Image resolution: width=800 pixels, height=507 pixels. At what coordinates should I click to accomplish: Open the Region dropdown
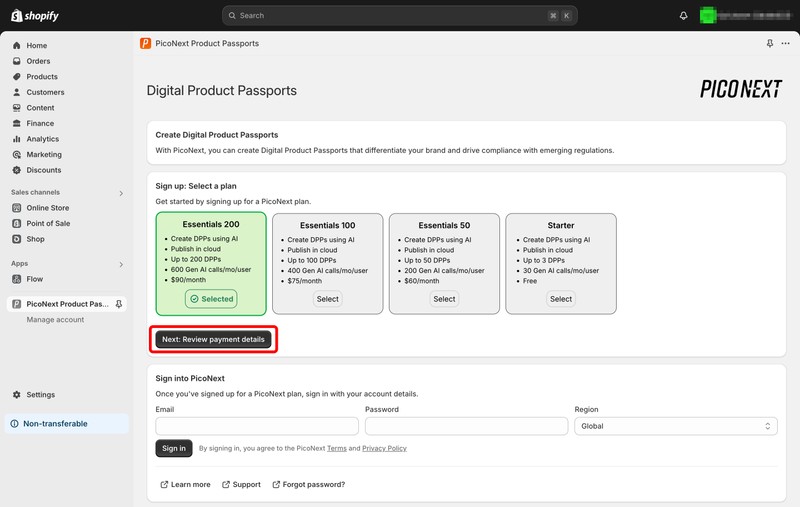point(676,426)
